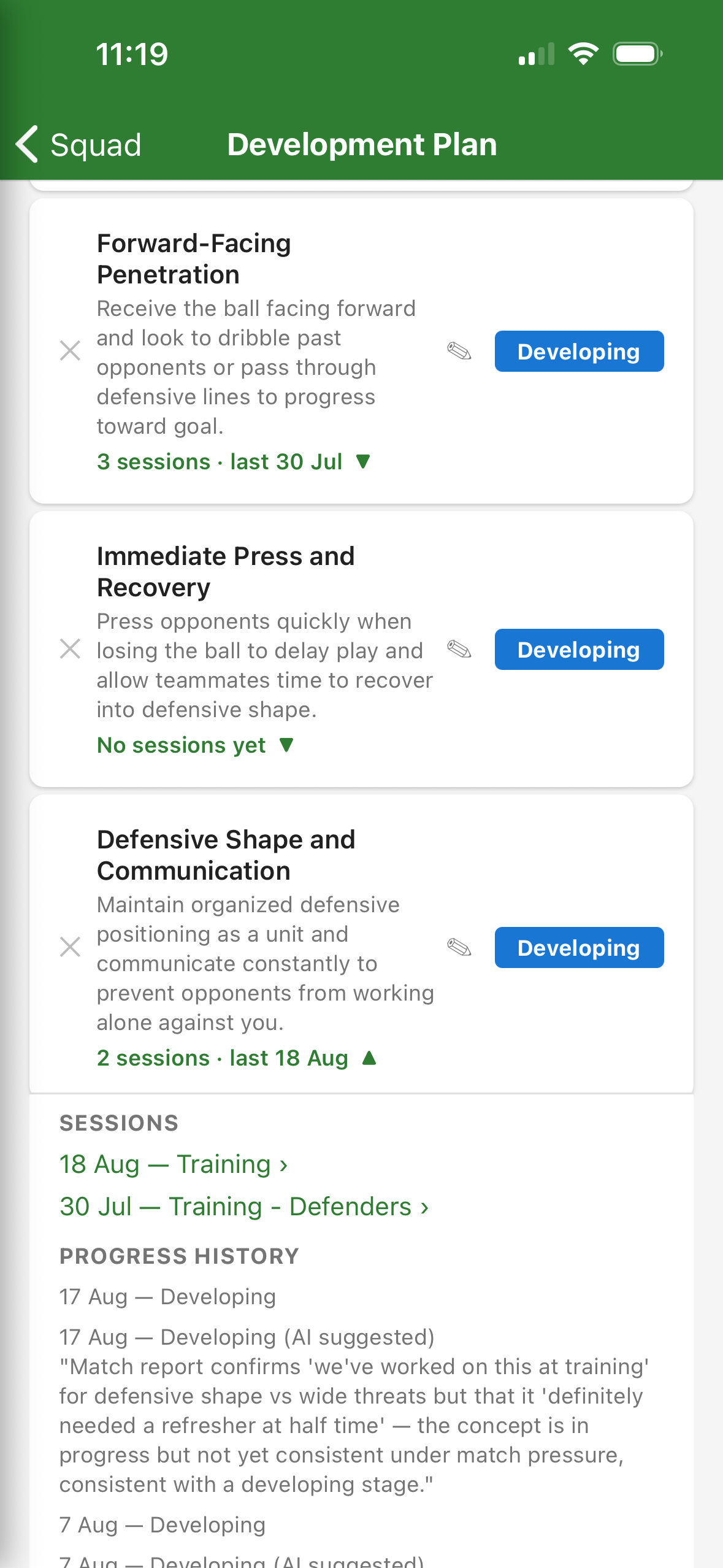Tap the battery status icon

tap(638, 54)
